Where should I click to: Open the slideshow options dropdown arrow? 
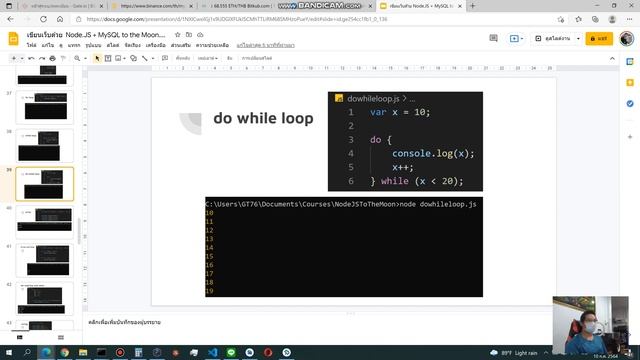pos(578,38)
